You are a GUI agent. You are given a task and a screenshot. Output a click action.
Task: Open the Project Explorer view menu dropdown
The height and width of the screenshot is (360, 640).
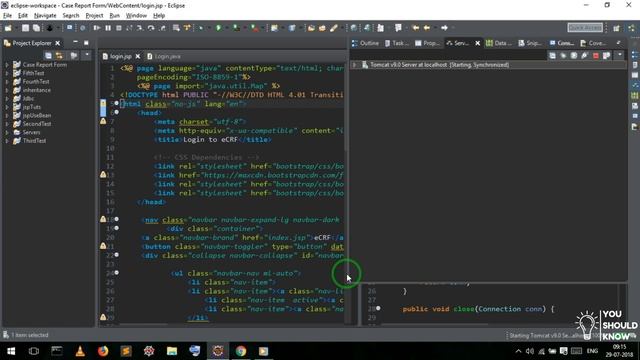tap(86, 54)
